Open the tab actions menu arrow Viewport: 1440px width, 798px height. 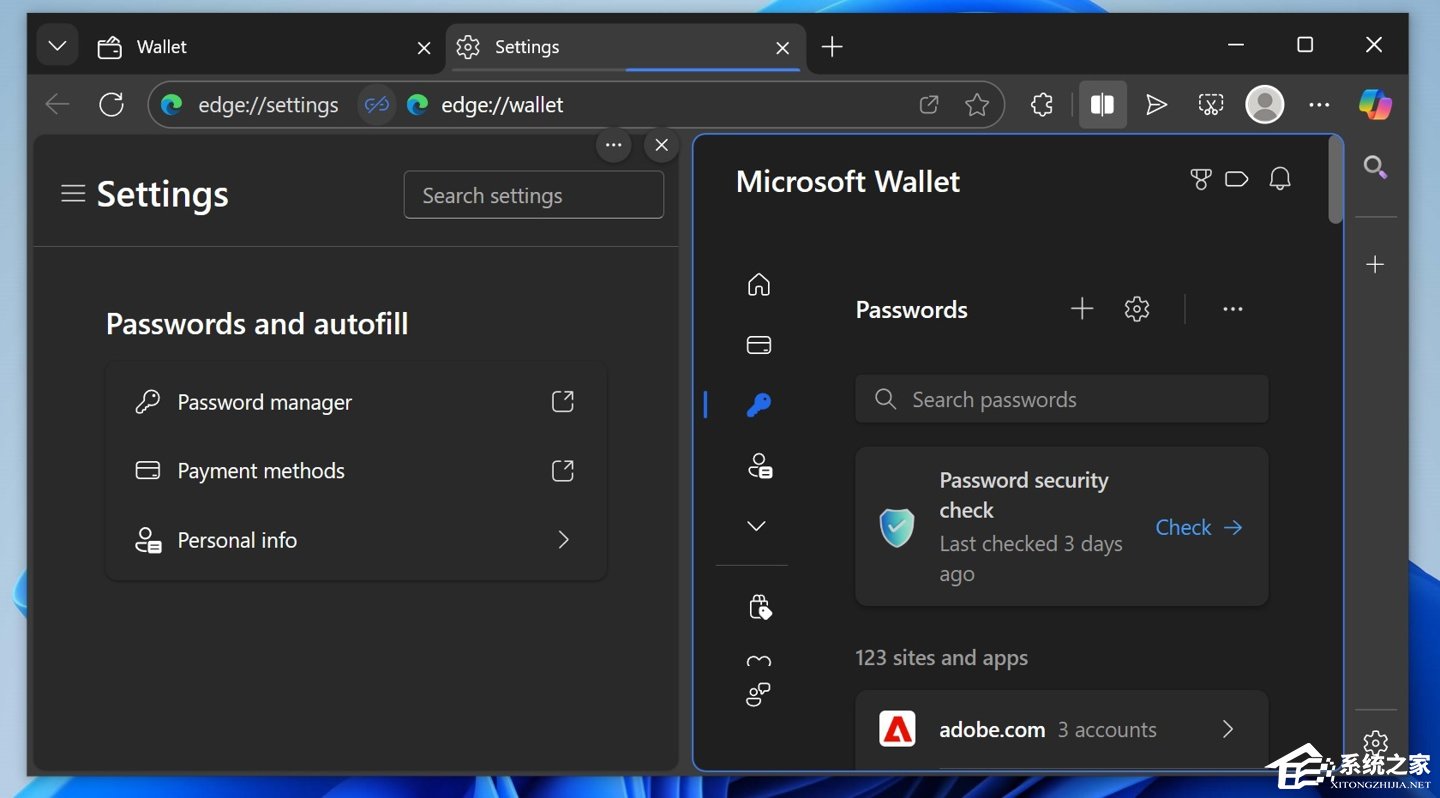click(x=57, y=46)
